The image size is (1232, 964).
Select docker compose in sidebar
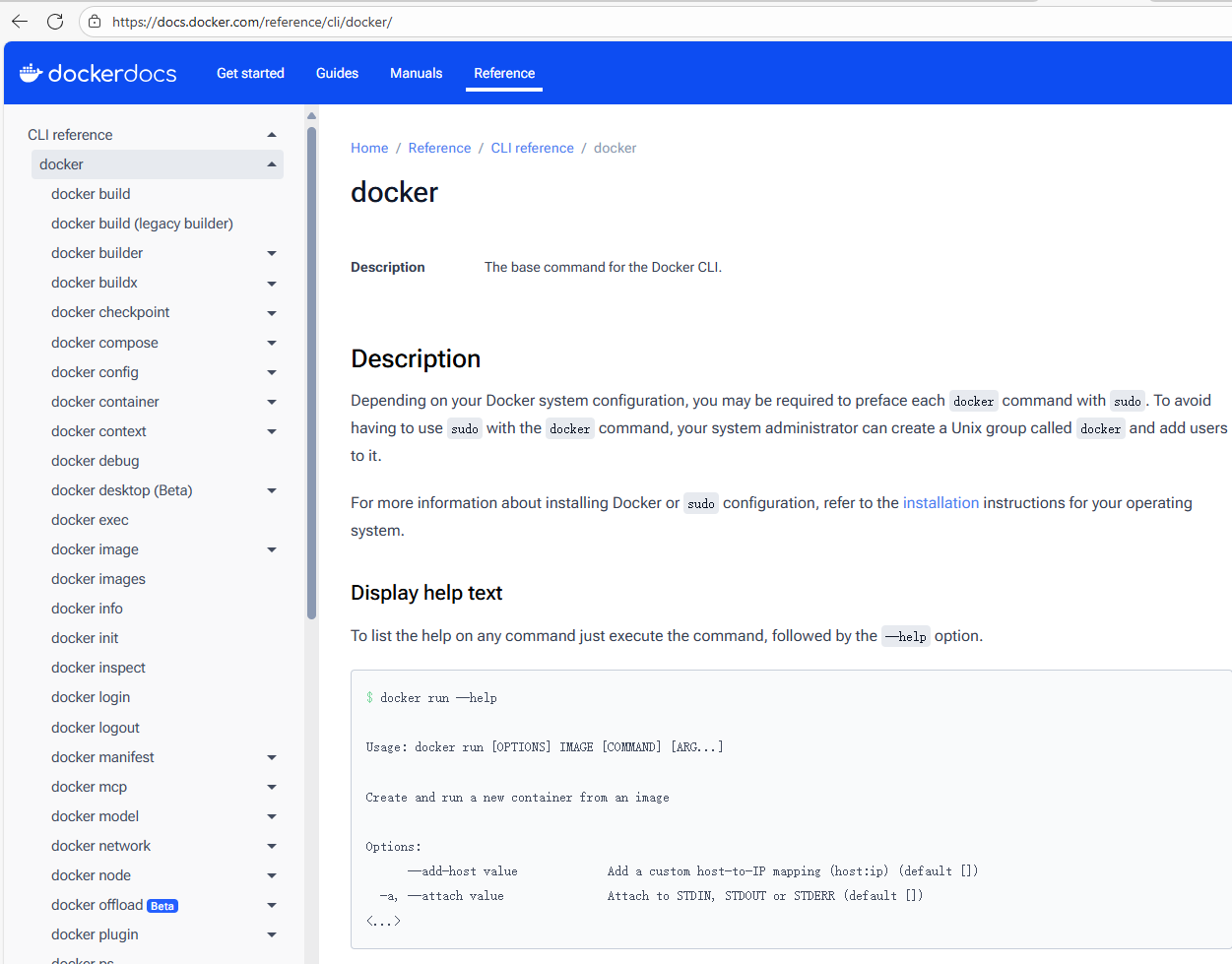coord(104,343)
